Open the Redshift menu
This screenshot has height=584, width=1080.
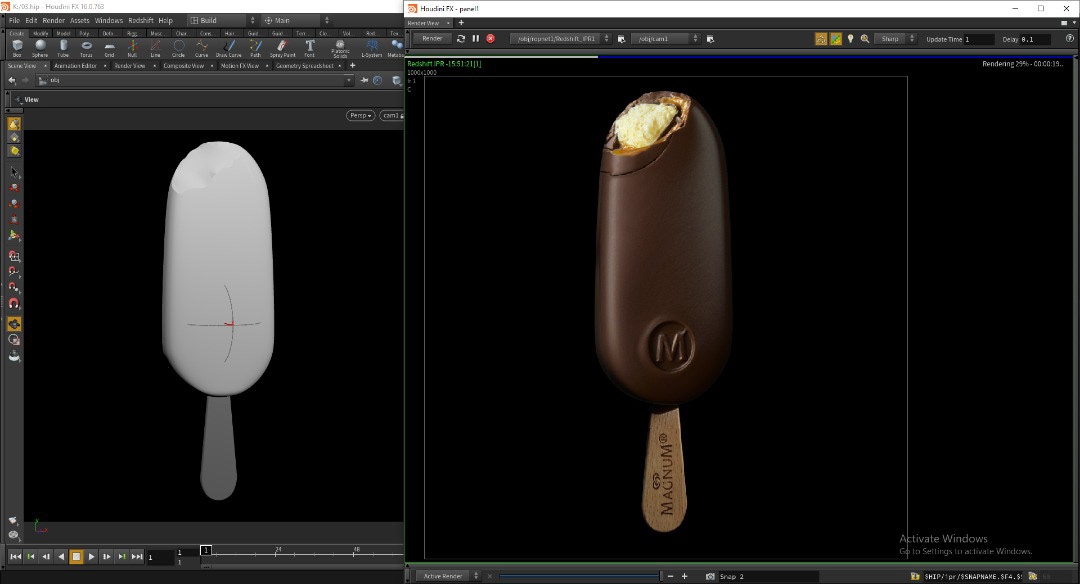(141, 21)
